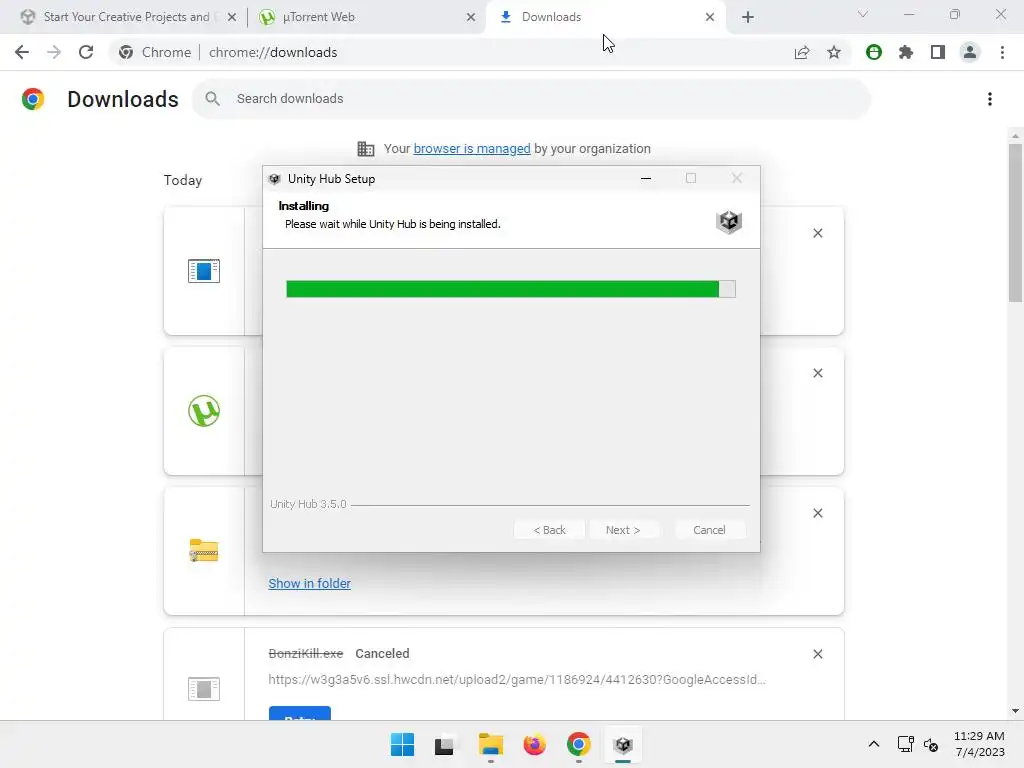
Task: Open the browser is managed link
Action: point(472,149)
